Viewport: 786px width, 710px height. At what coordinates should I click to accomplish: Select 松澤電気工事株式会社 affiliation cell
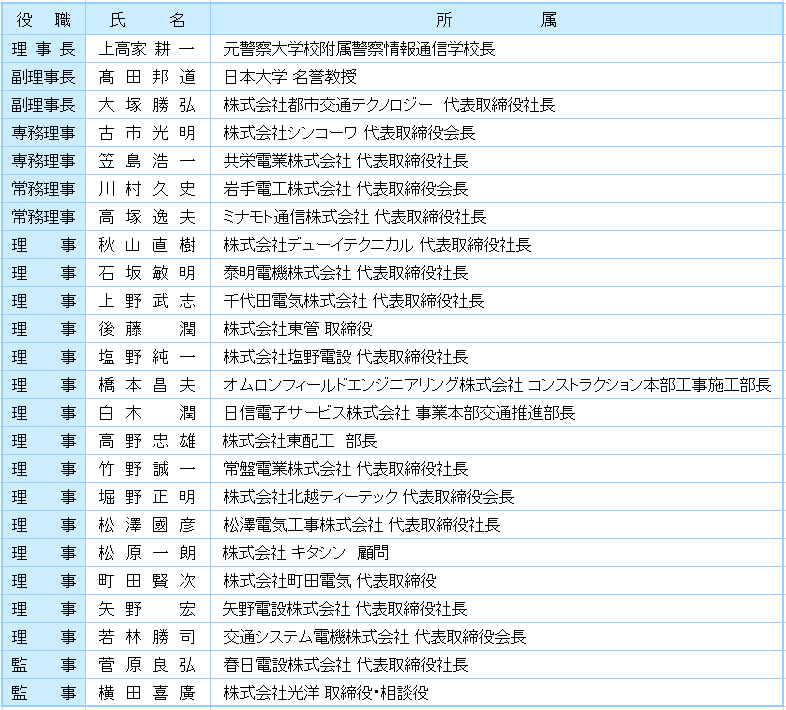(x=497, y=526)
